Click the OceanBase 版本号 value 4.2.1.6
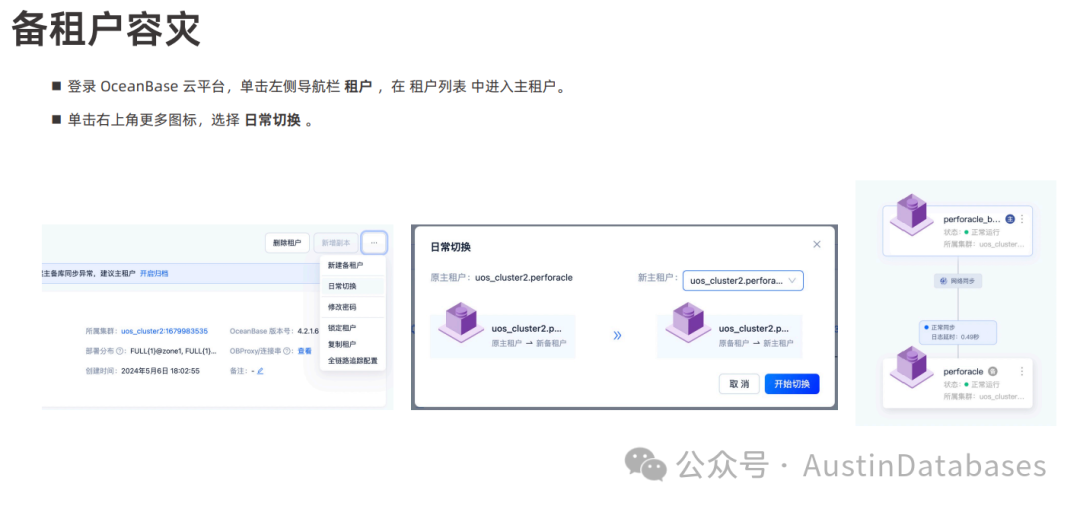 pos(308,331)
